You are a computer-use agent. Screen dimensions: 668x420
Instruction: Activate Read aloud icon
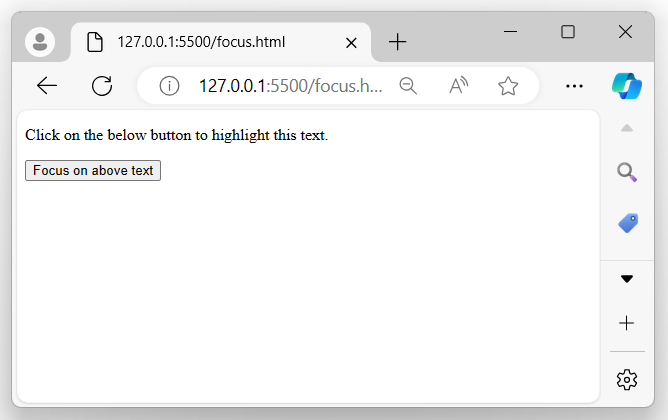point(458,86)
